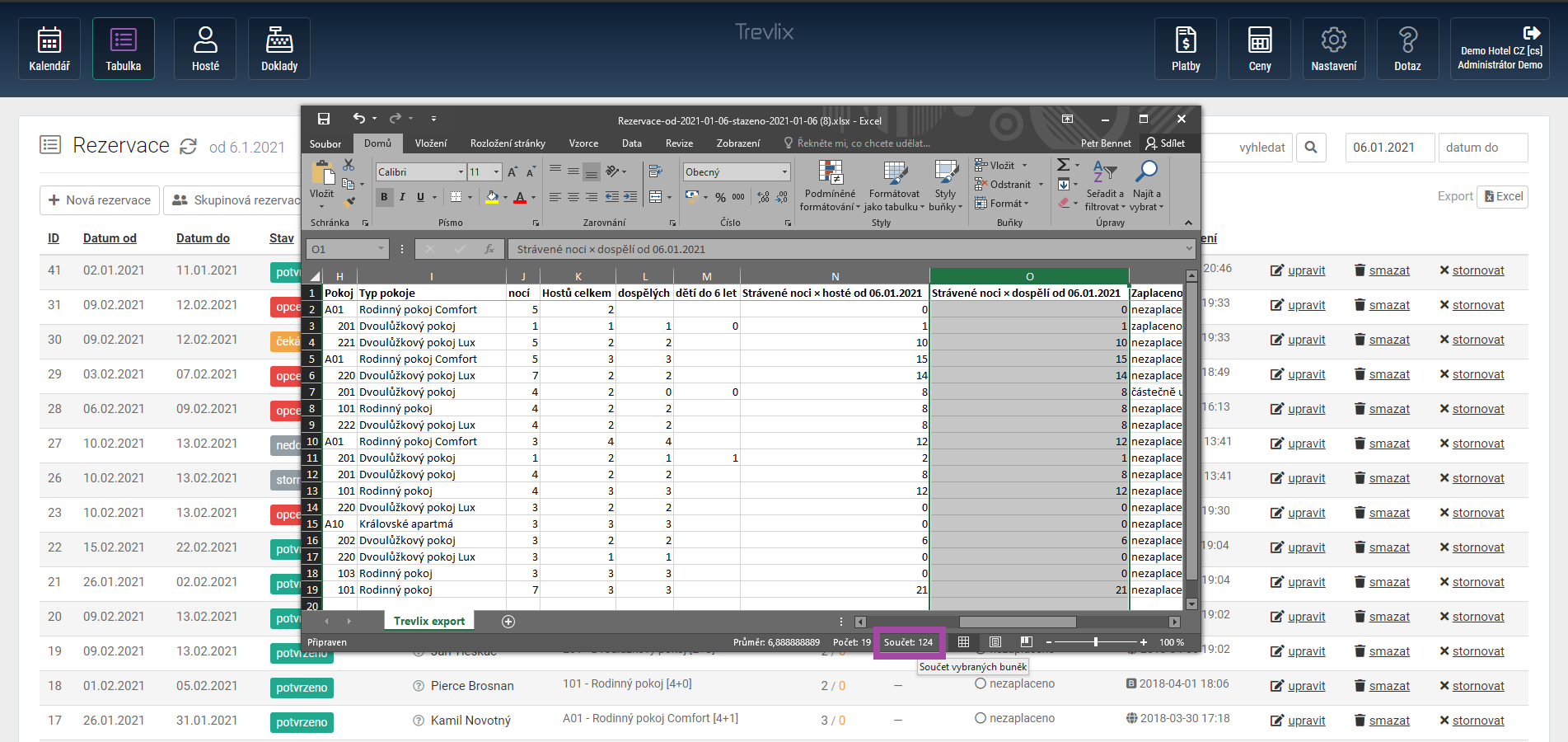Click the Excel export button in Trevlix

coord(1503,196)
